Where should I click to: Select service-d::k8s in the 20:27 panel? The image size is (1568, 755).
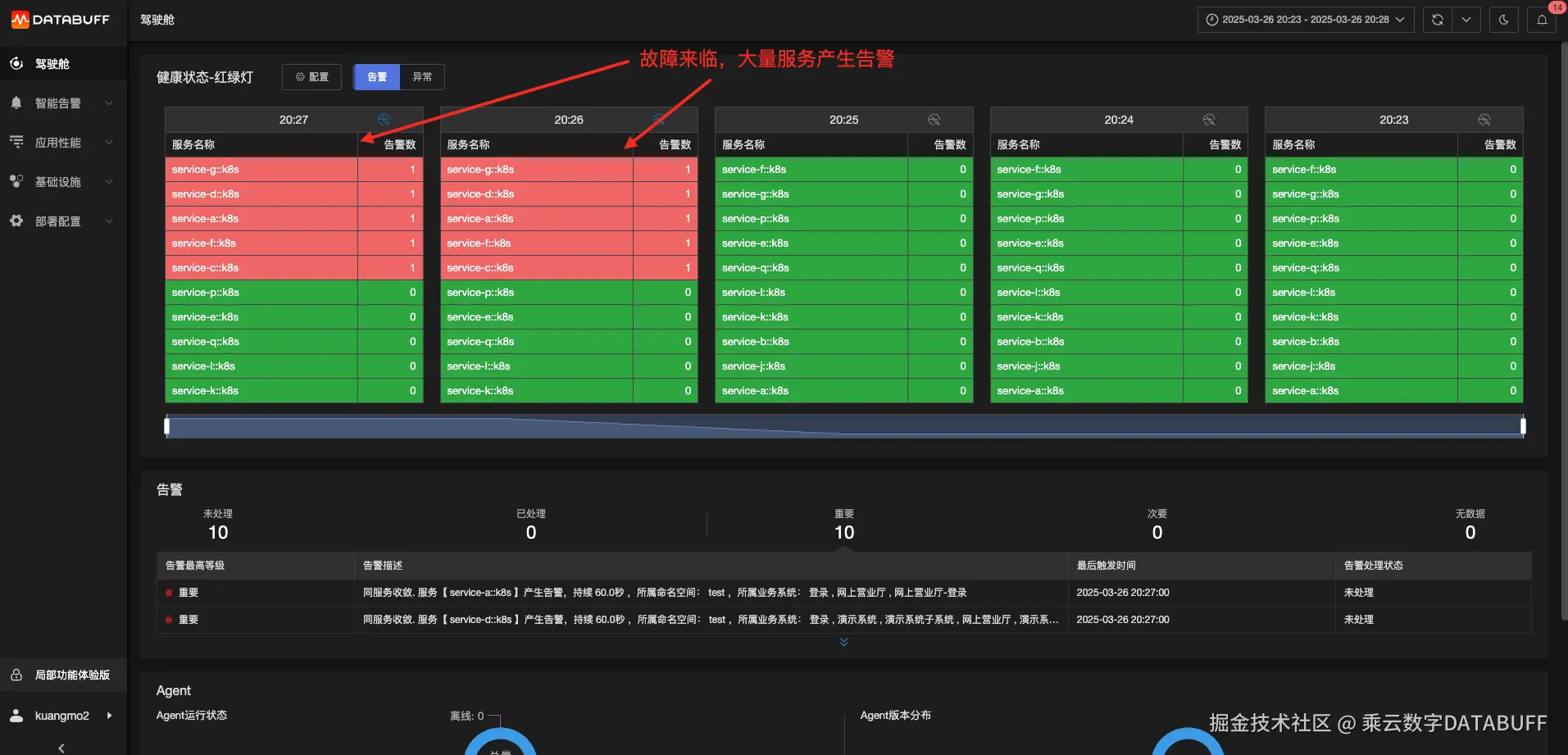pos(294,194)
